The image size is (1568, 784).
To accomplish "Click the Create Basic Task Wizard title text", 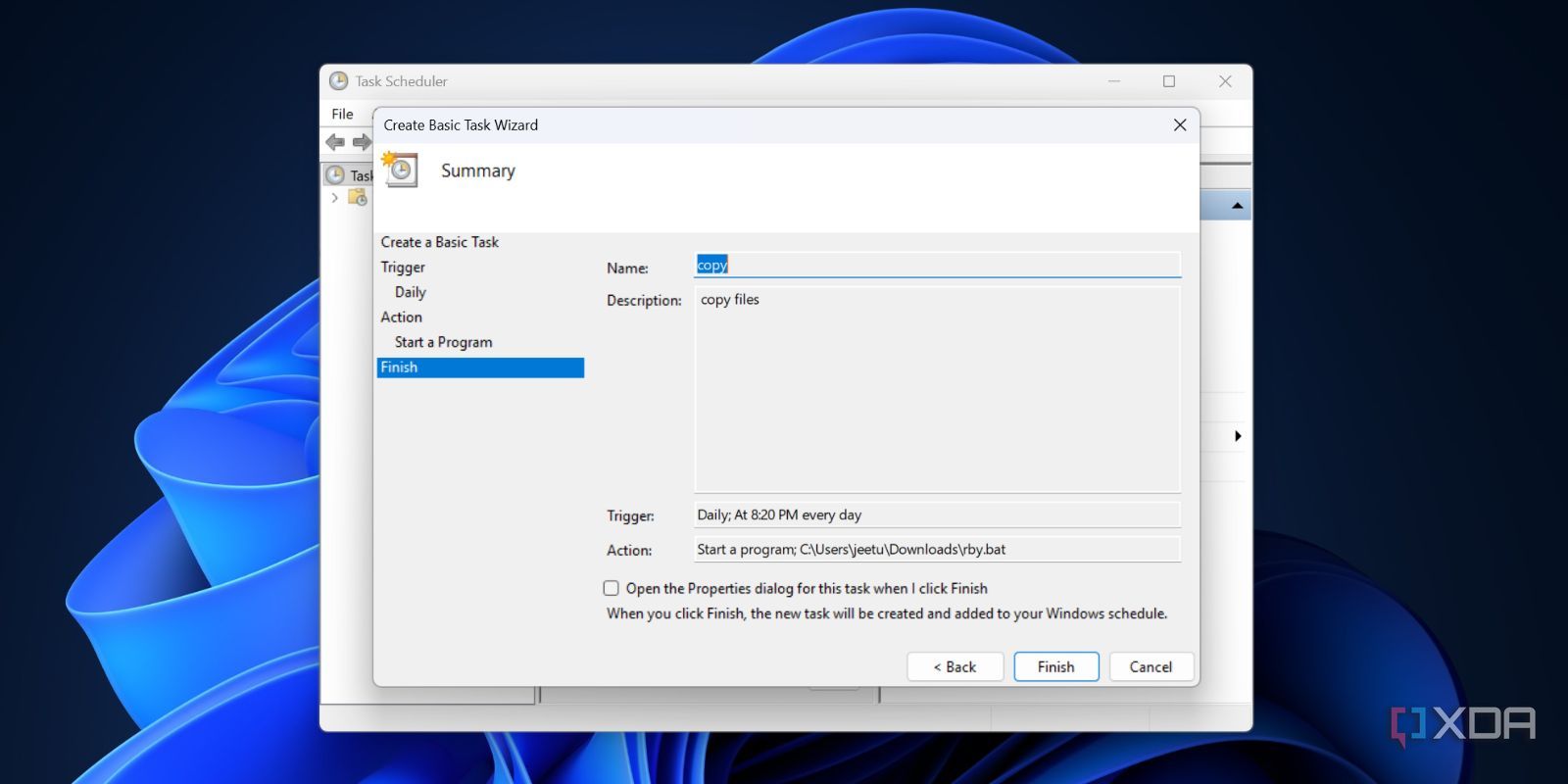I will (x=461, y=124).
